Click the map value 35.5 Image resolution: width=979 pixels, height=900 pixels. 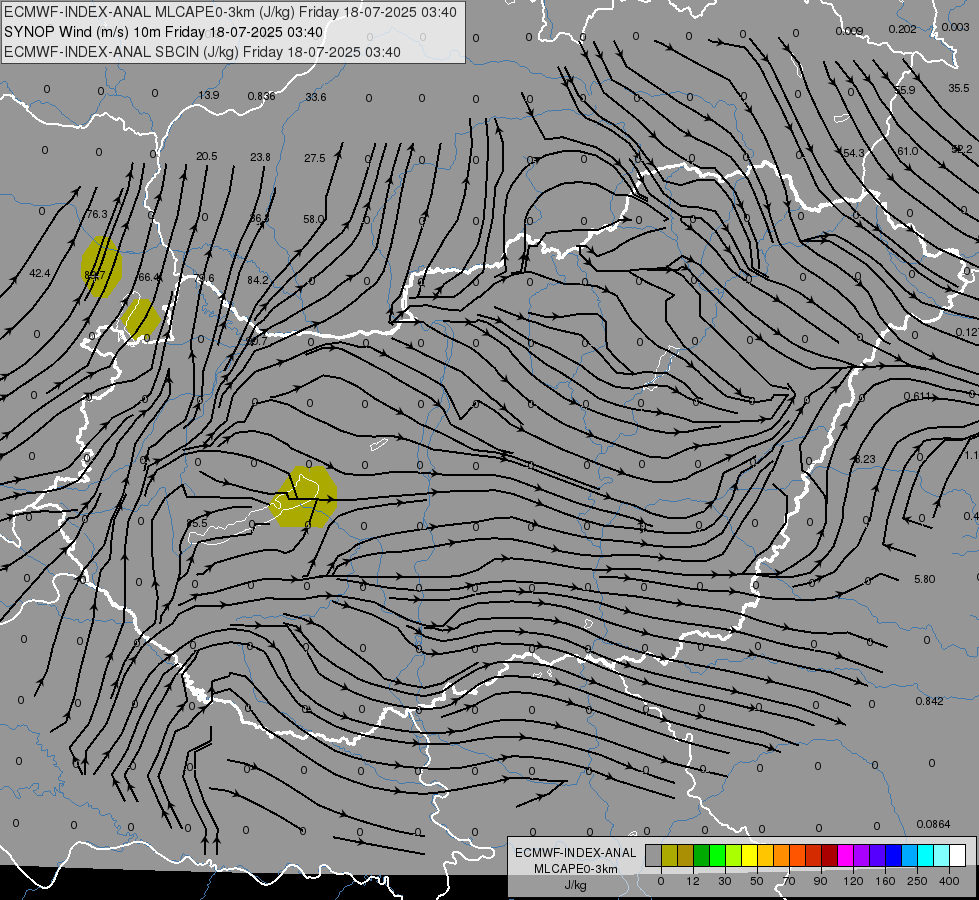pyautogui.click(x=958, y=88)
